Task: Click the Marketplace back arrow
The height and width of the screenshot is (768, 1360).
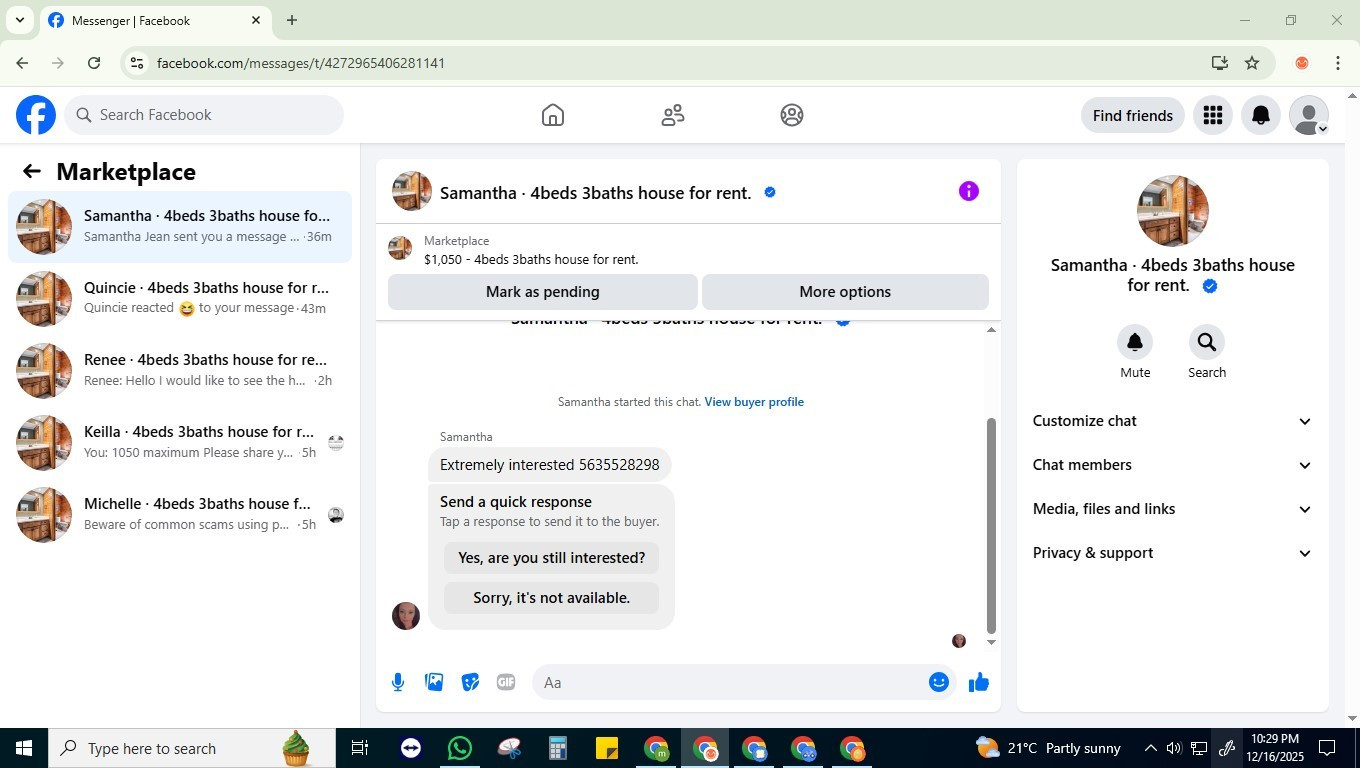Action: (32, 171)
